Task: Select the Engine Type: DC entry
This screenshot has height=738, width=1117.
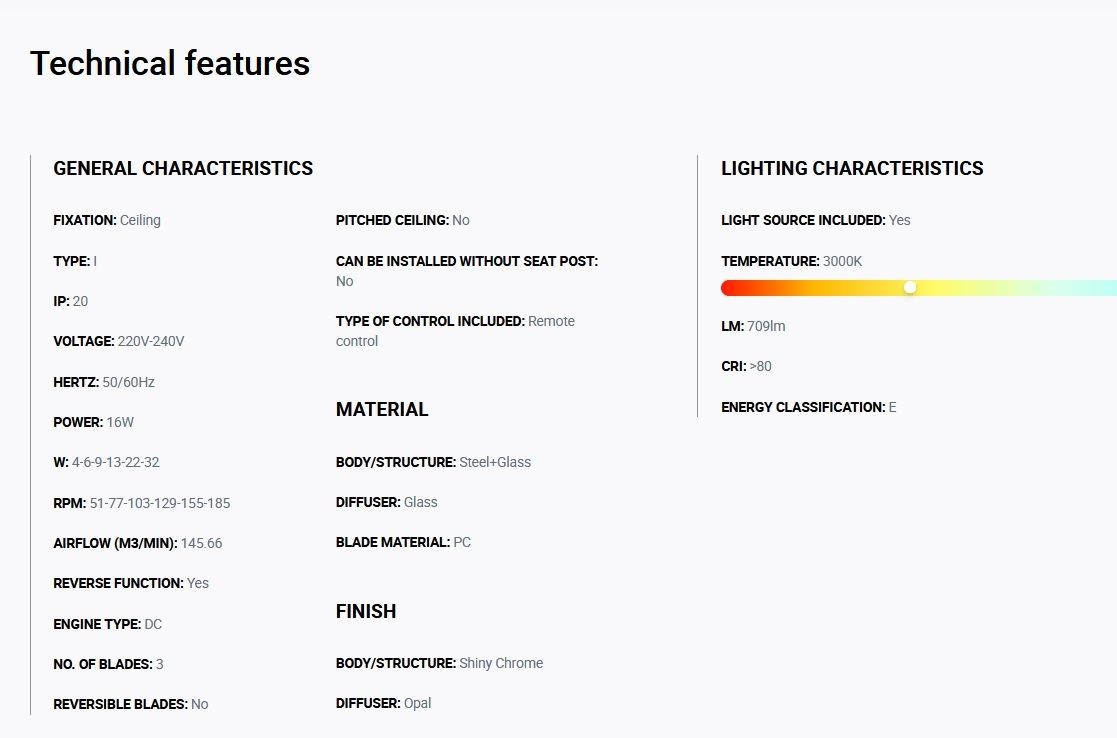Action: click(x=108, y=624)
